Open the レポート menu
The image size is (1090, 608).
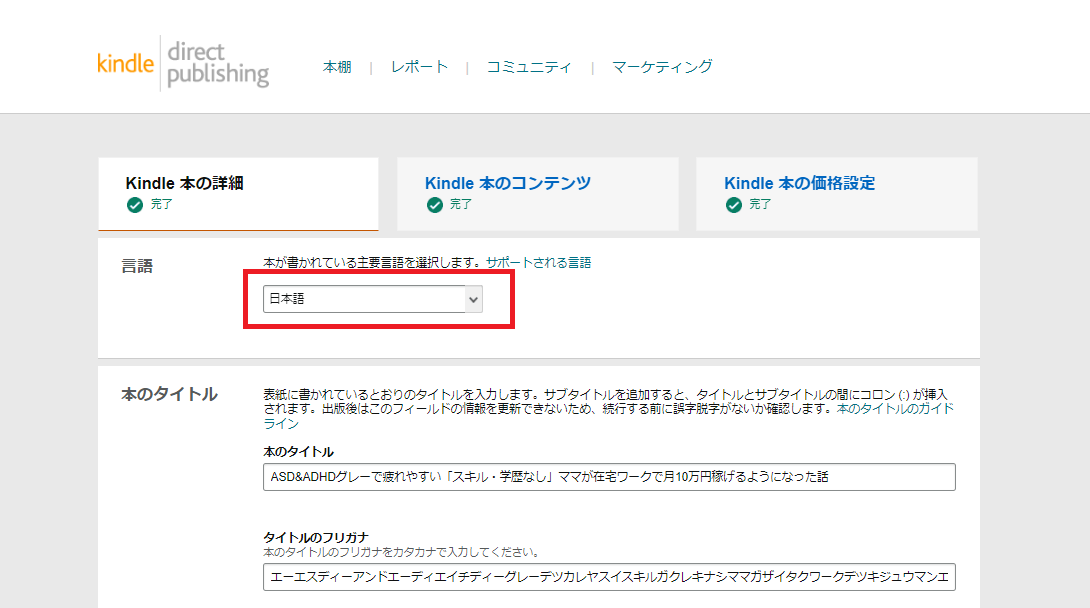pyautogui.click(x=419, y=67)
